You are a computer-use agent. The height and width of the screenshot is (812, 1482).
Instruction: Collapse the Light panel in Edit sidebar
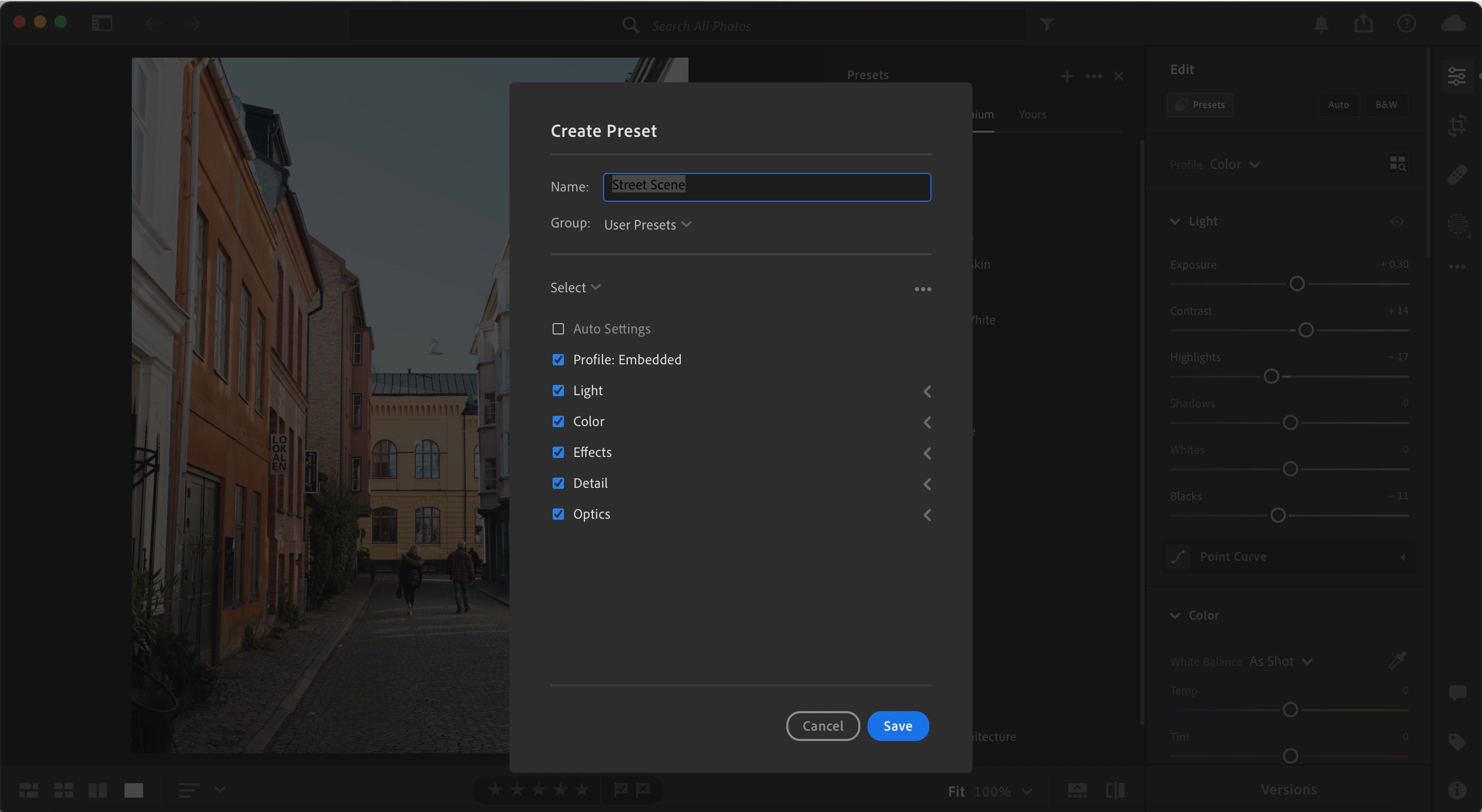[x=1175, y=220]
